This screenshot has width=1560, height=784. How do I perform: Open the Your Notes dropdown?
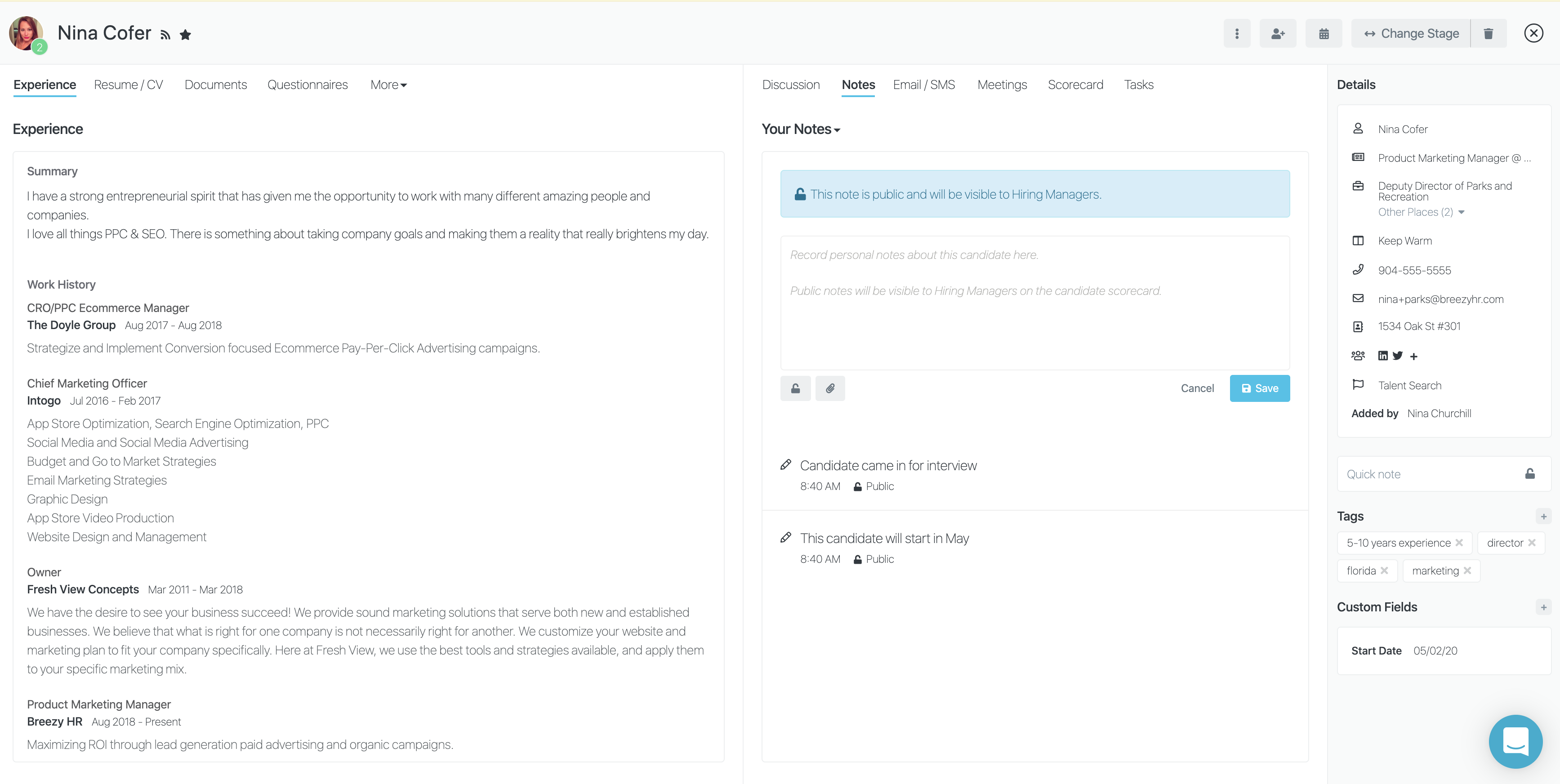tap(800, 129)
